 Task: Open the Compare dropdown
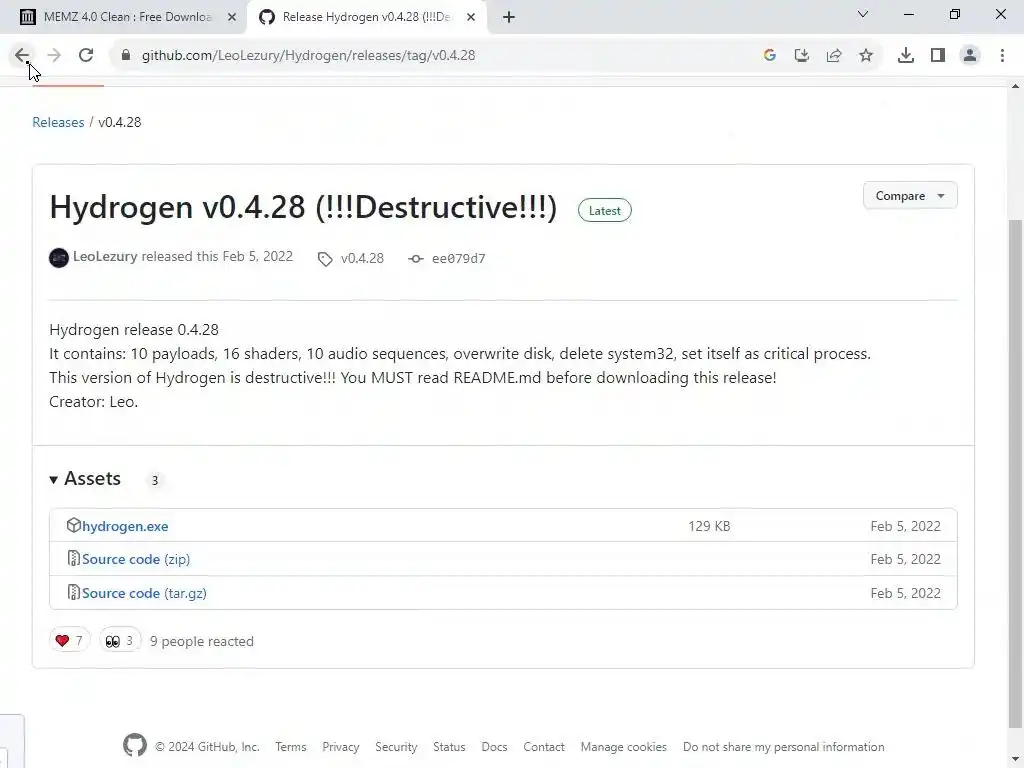tap(910, 196)
